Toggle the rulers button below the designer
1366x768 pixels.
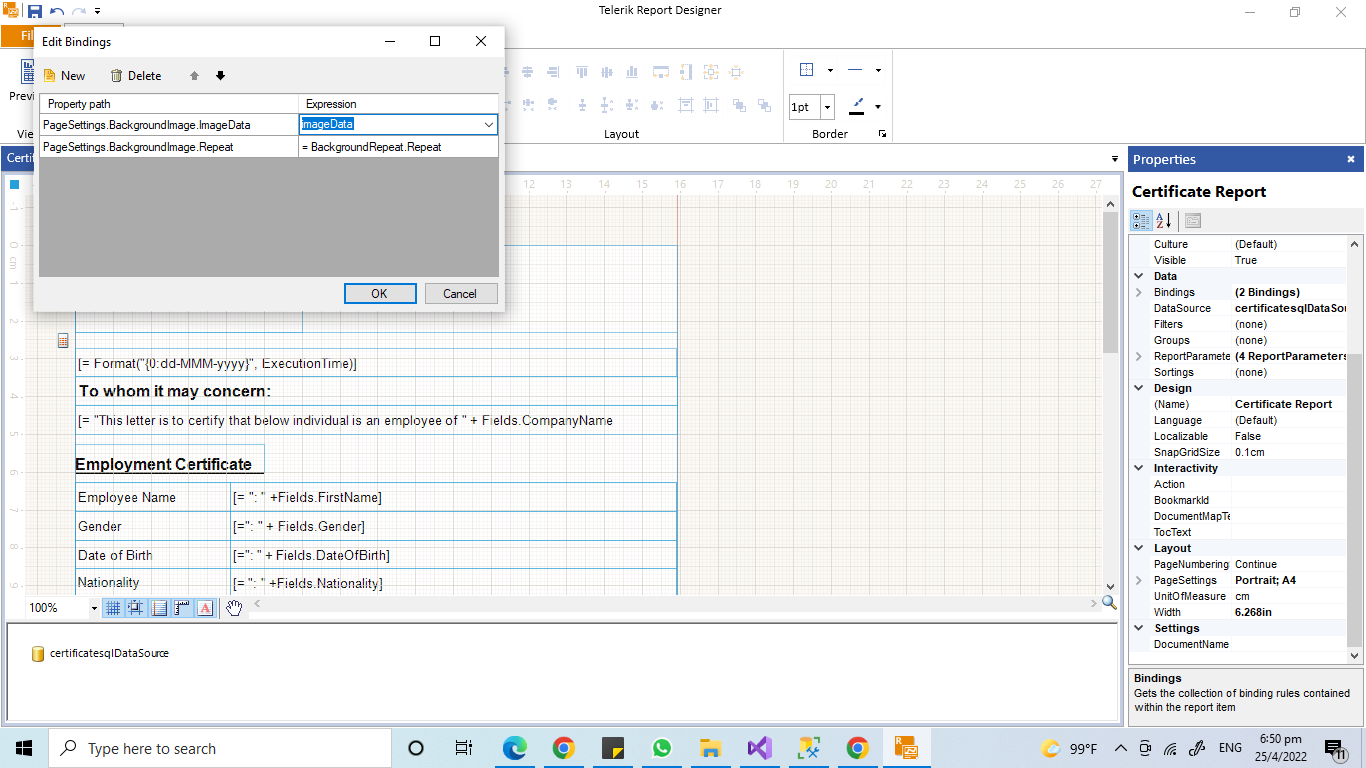pyautogui.click(x=182, y=607)
